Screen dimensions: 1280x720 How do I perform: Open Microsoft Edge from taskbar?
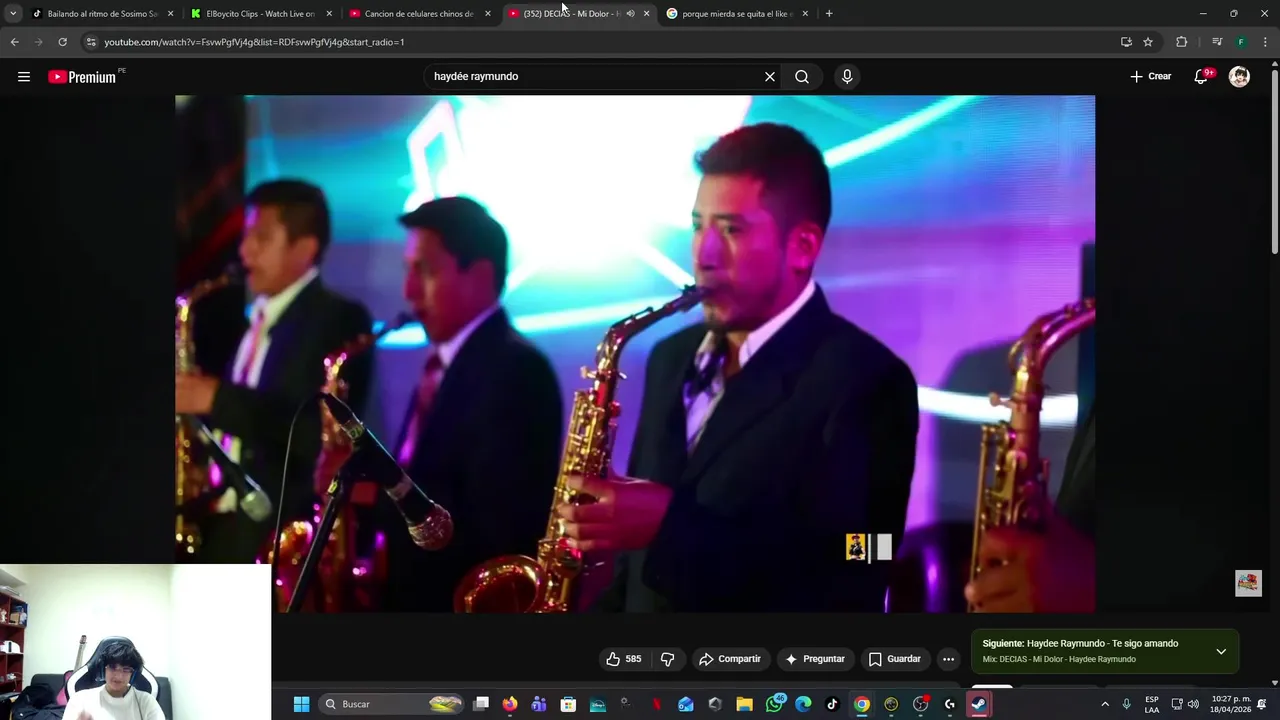tap(803, 704)
